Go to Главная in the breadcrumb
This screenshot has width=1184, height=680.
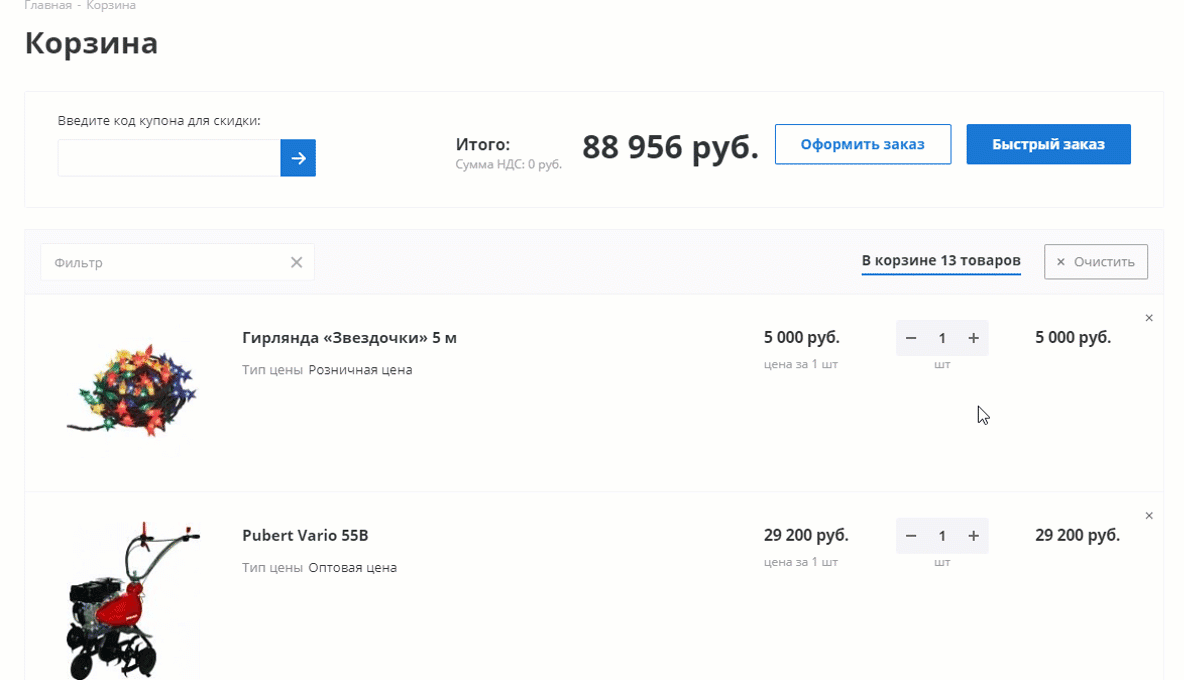point(47,6)
